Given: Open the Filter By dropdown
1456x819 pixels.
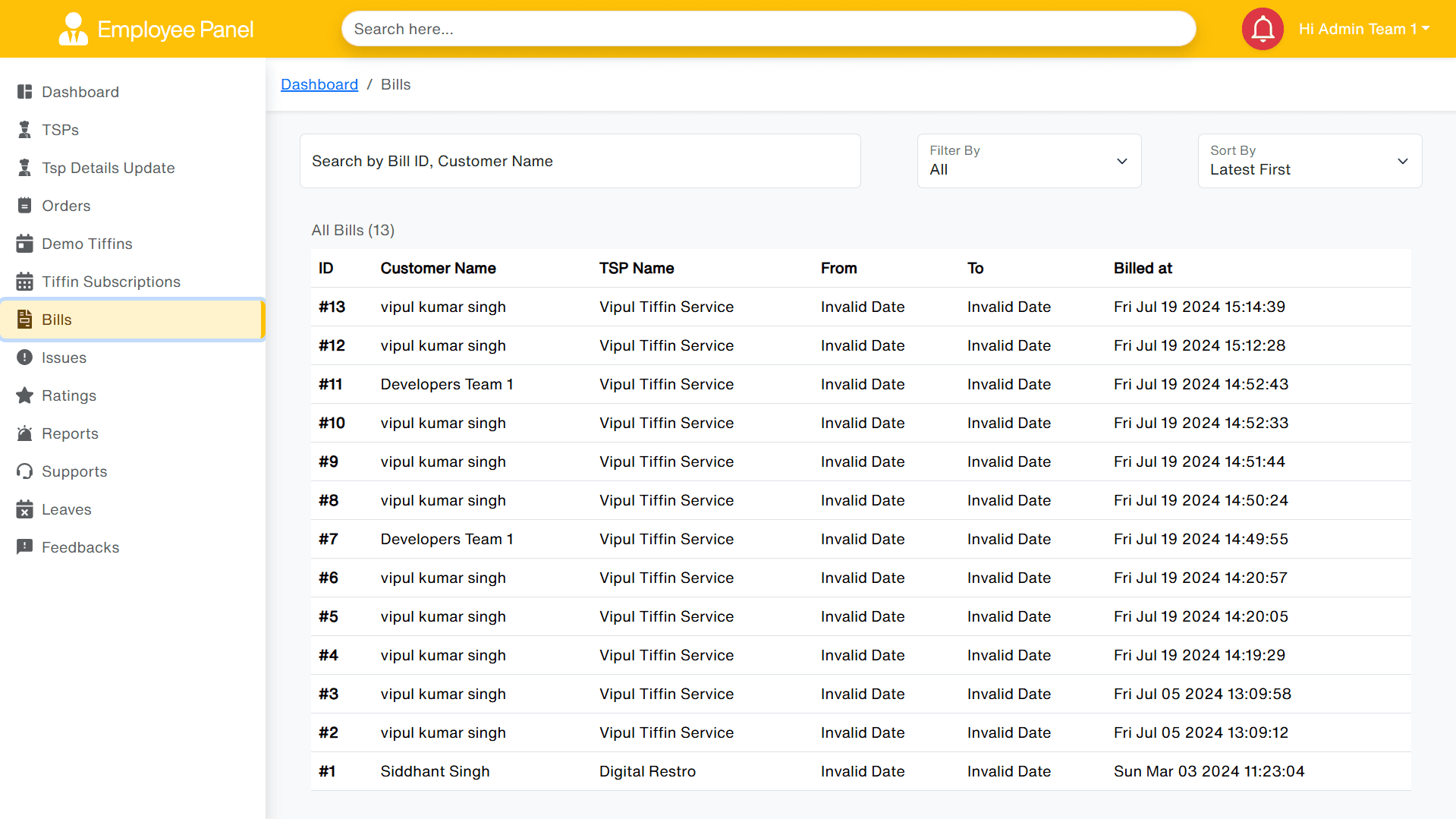Looking at the screenshot, I should (1029, 161).
